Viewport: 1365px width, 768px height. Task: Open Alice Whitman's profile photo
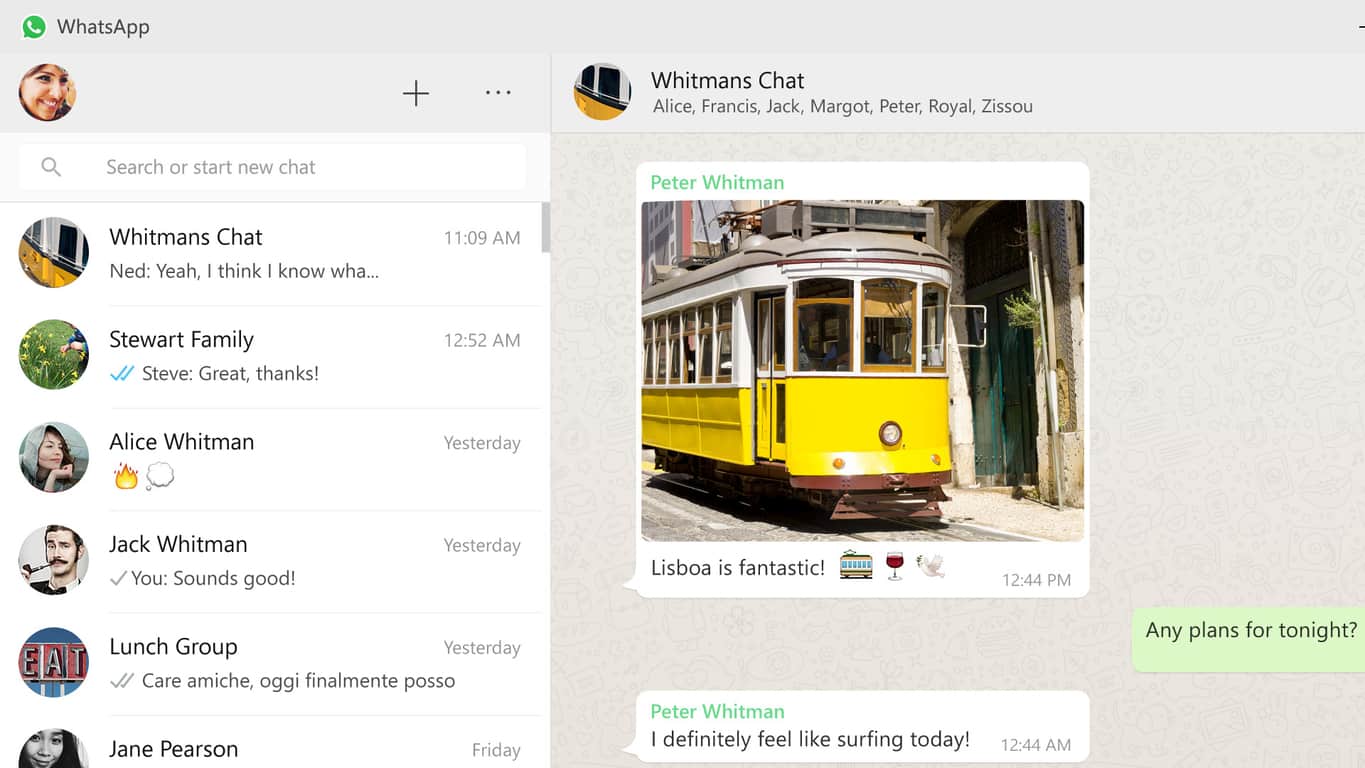[53, 457]
